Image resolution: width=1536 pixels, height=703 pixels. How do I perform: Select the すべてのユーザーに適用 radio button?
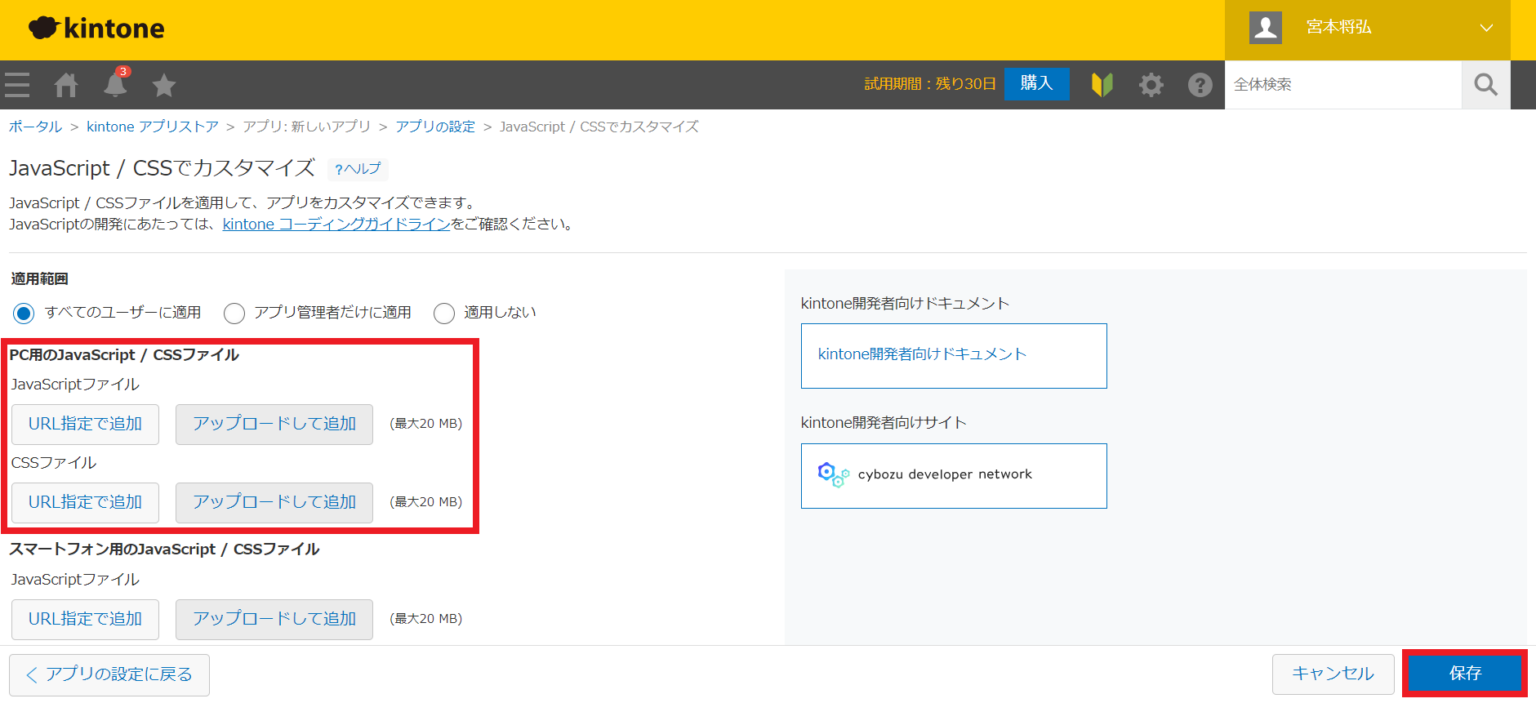point(23,312)
